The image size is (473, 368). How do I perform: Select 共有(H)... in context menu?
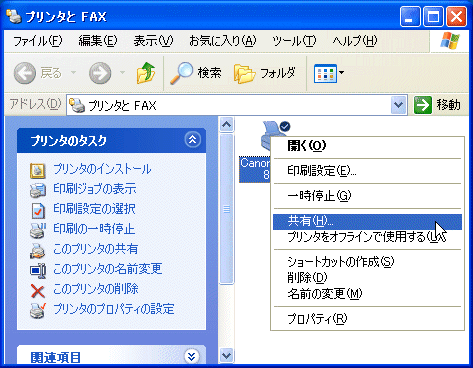[367, 222]
